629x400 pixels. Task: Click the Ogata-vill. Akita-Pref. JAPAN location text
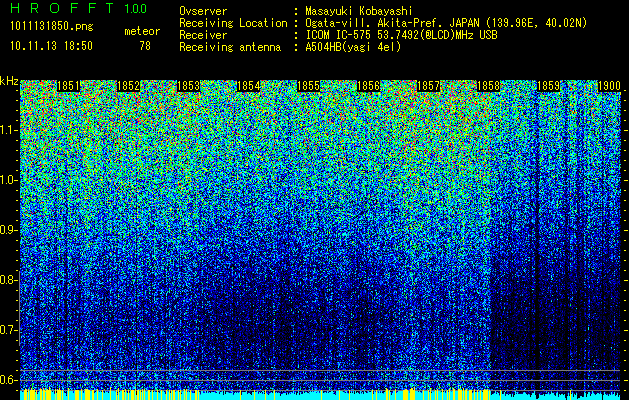pyautogui.click(x=446, y=23)
